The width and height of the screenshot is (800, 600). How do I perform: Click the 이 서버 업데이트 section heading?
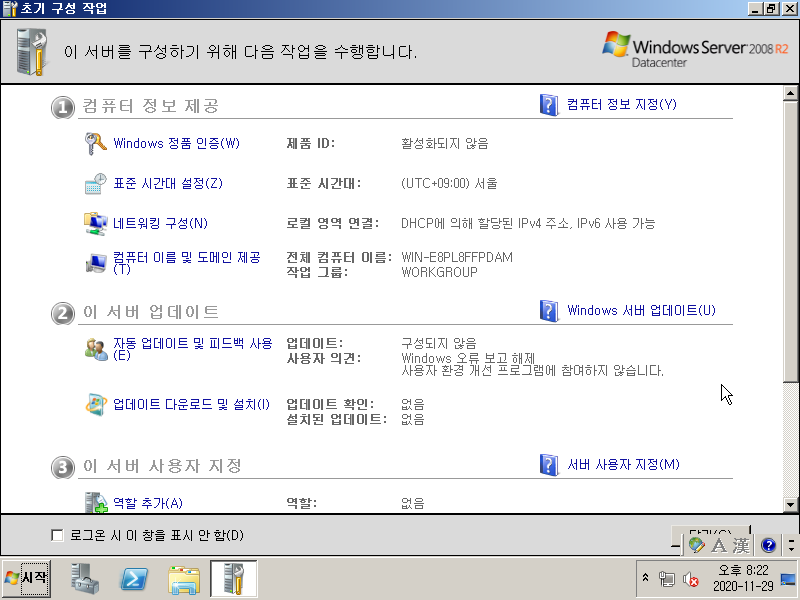pyautogui.click(x=151, y=312)
